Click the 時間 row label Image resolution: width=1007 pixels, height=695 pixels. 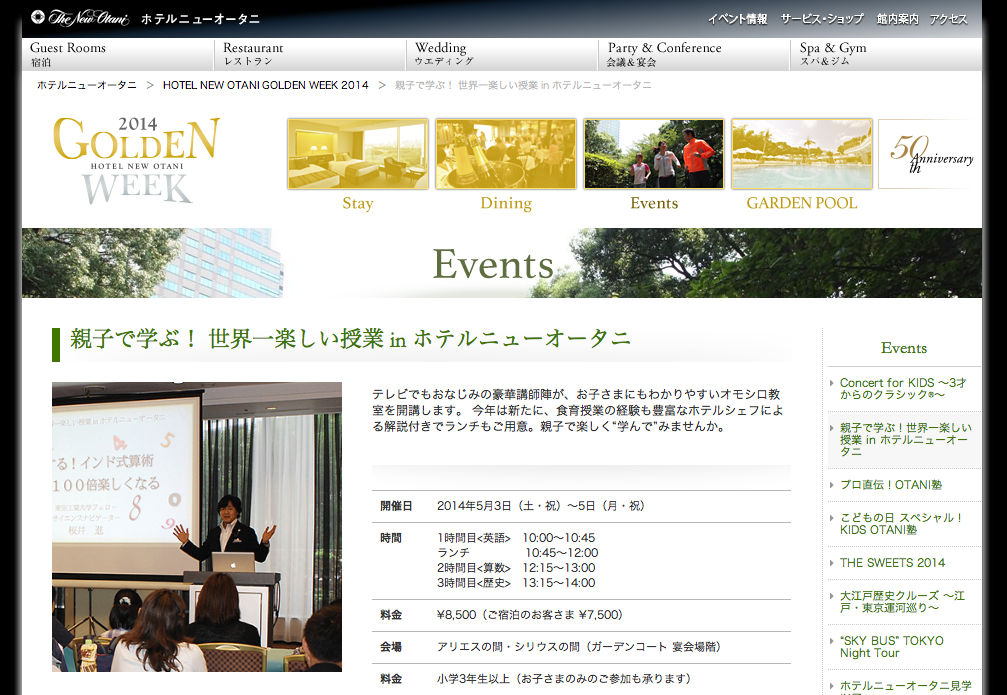390,538
